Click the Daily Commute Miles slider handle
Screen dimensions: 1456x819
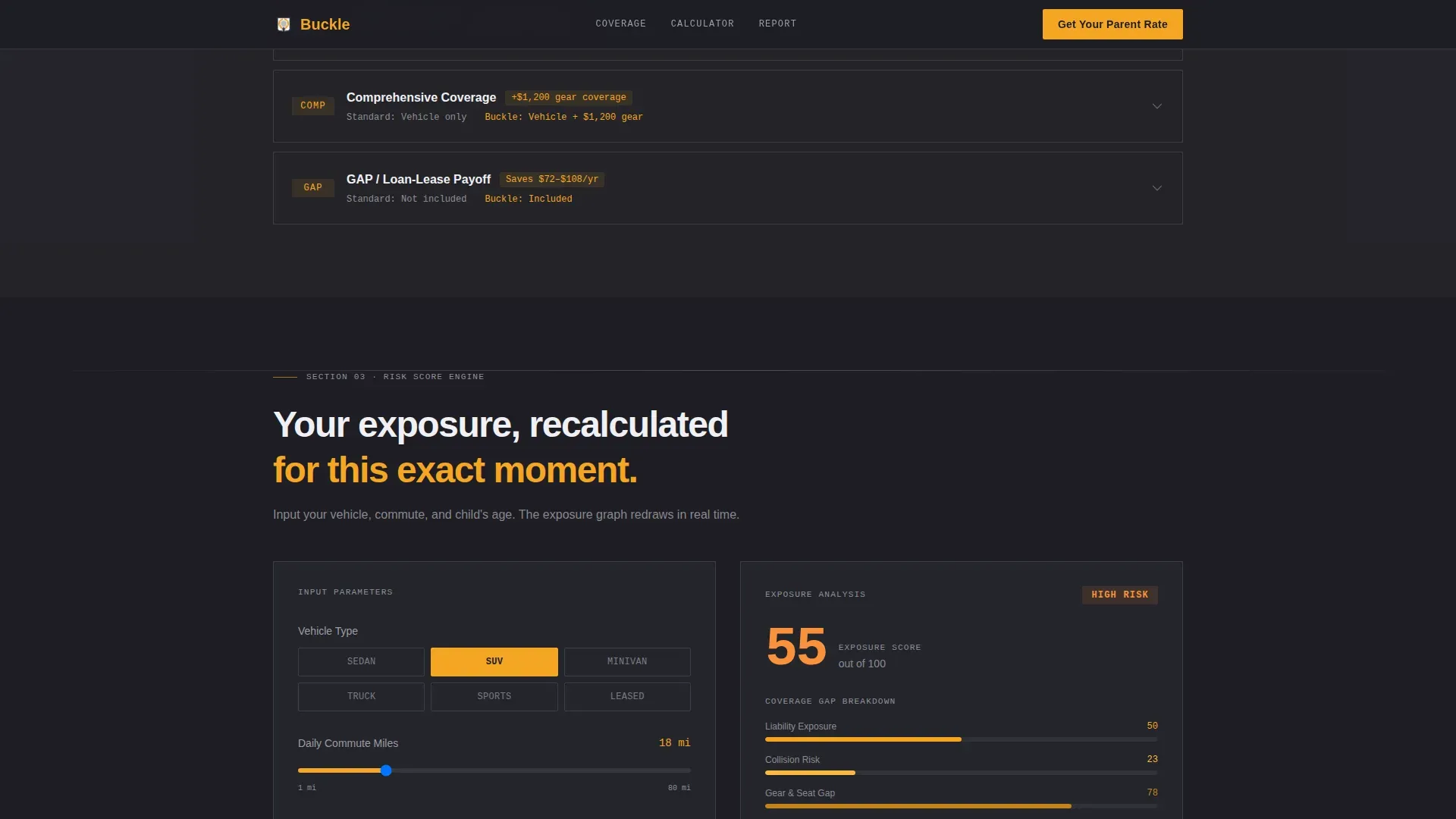[386, 770]
